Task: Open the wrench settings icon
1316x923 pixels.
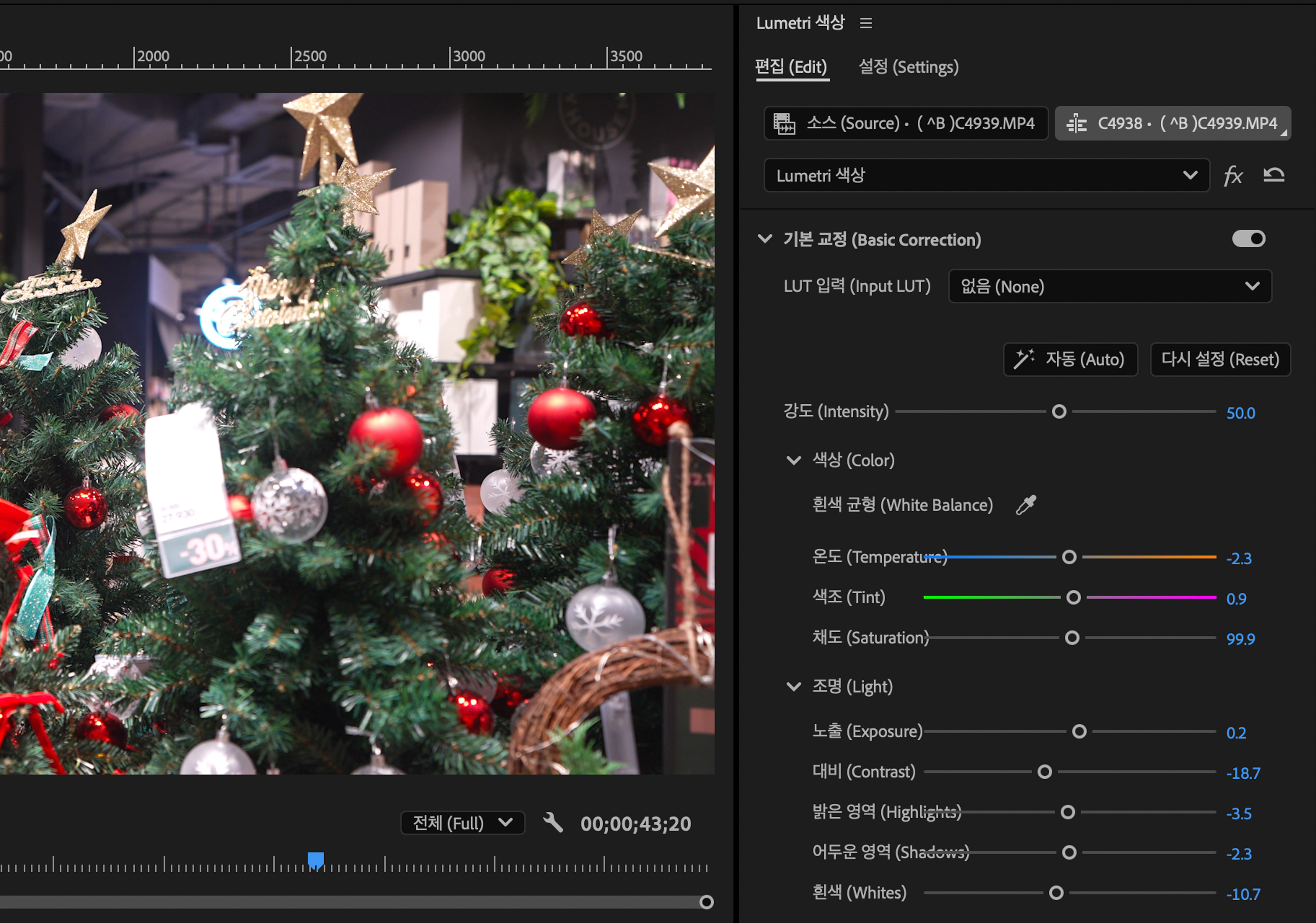Action: coord(553,823)
